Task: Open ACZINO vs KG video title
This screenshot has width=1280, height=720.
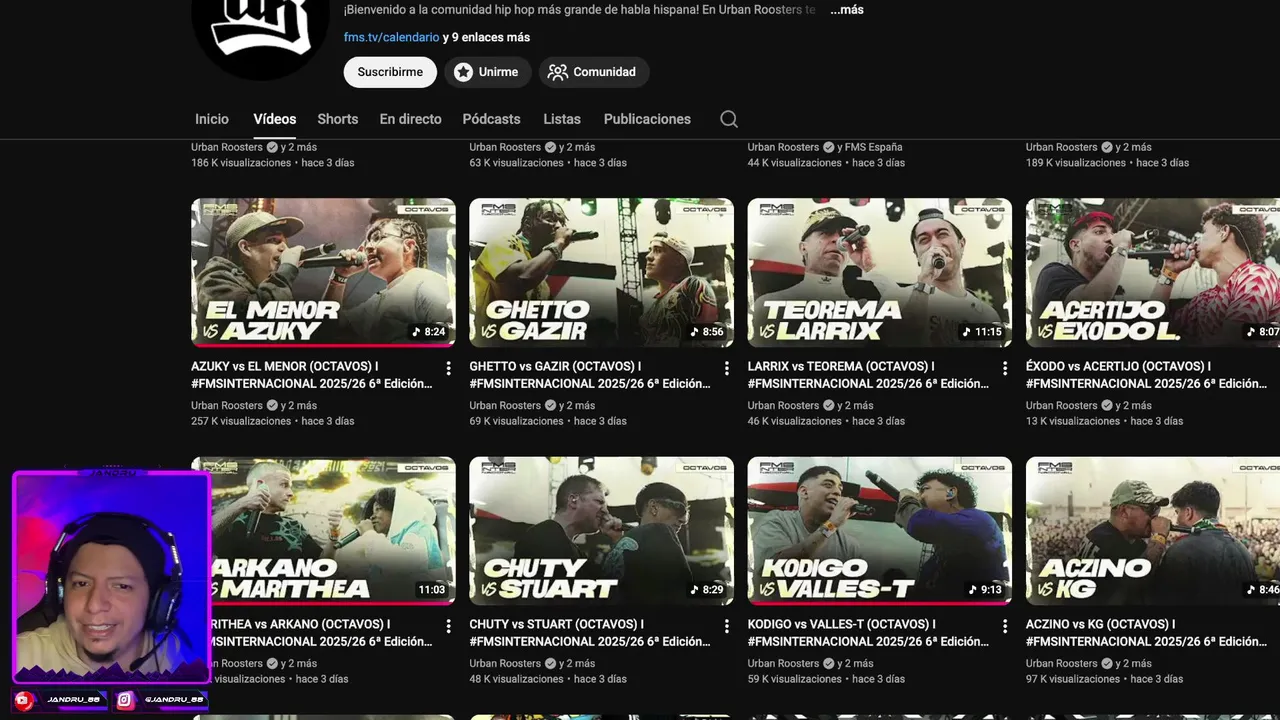Action: point(1146,633)
